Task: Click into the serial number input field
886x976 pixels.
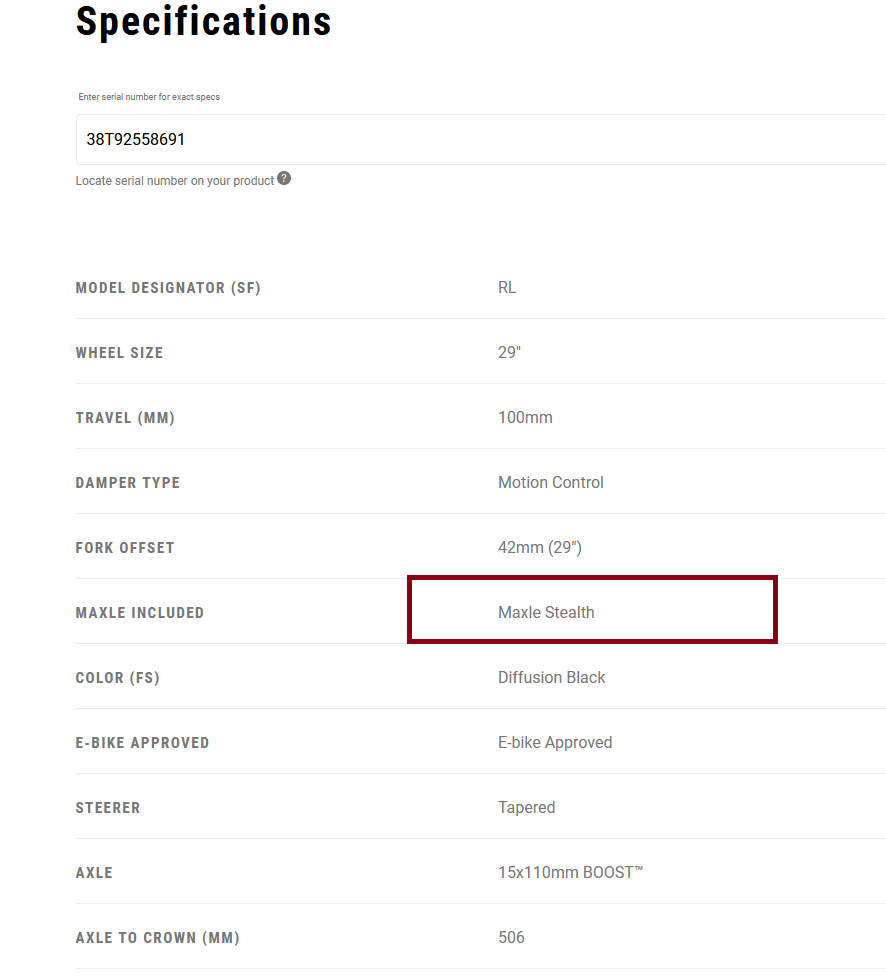Action: [480, 140]
